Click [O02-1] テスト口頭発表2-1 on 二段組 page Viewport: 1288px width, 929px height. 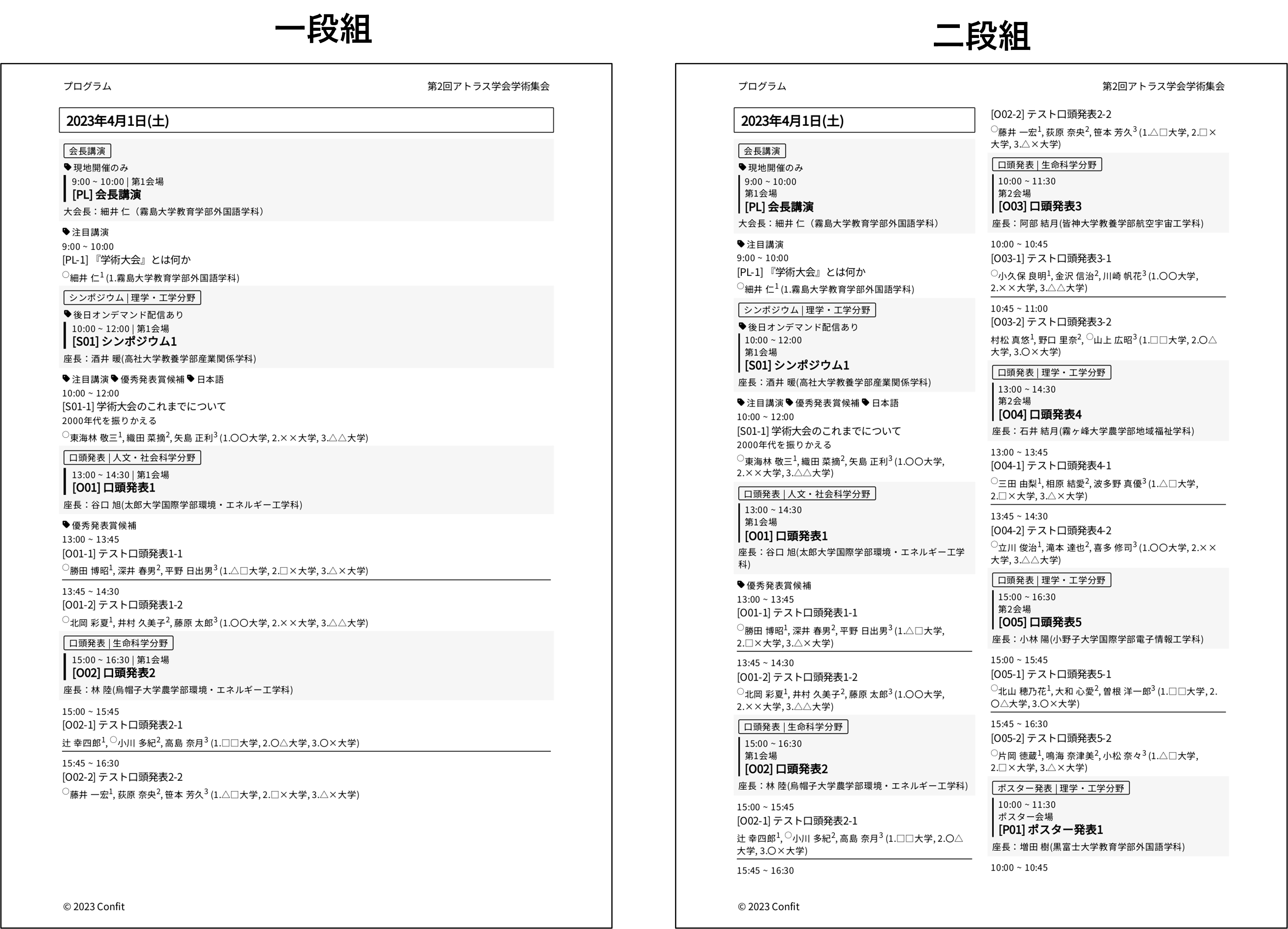pyautogui.click(x=797, y=820)
